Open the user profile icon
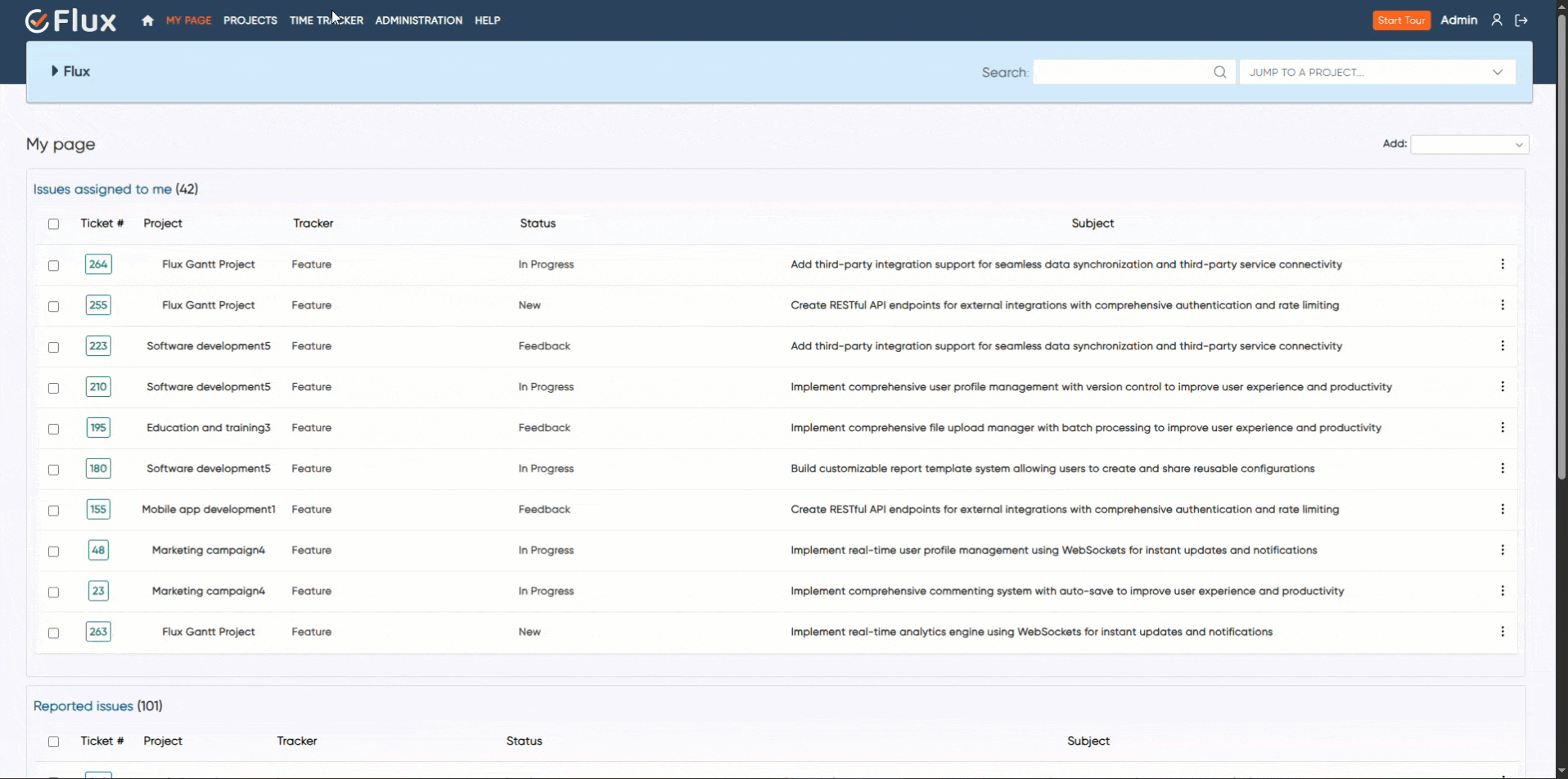This screenshot has height=779, width=1568. click(x=1496, y=20)
